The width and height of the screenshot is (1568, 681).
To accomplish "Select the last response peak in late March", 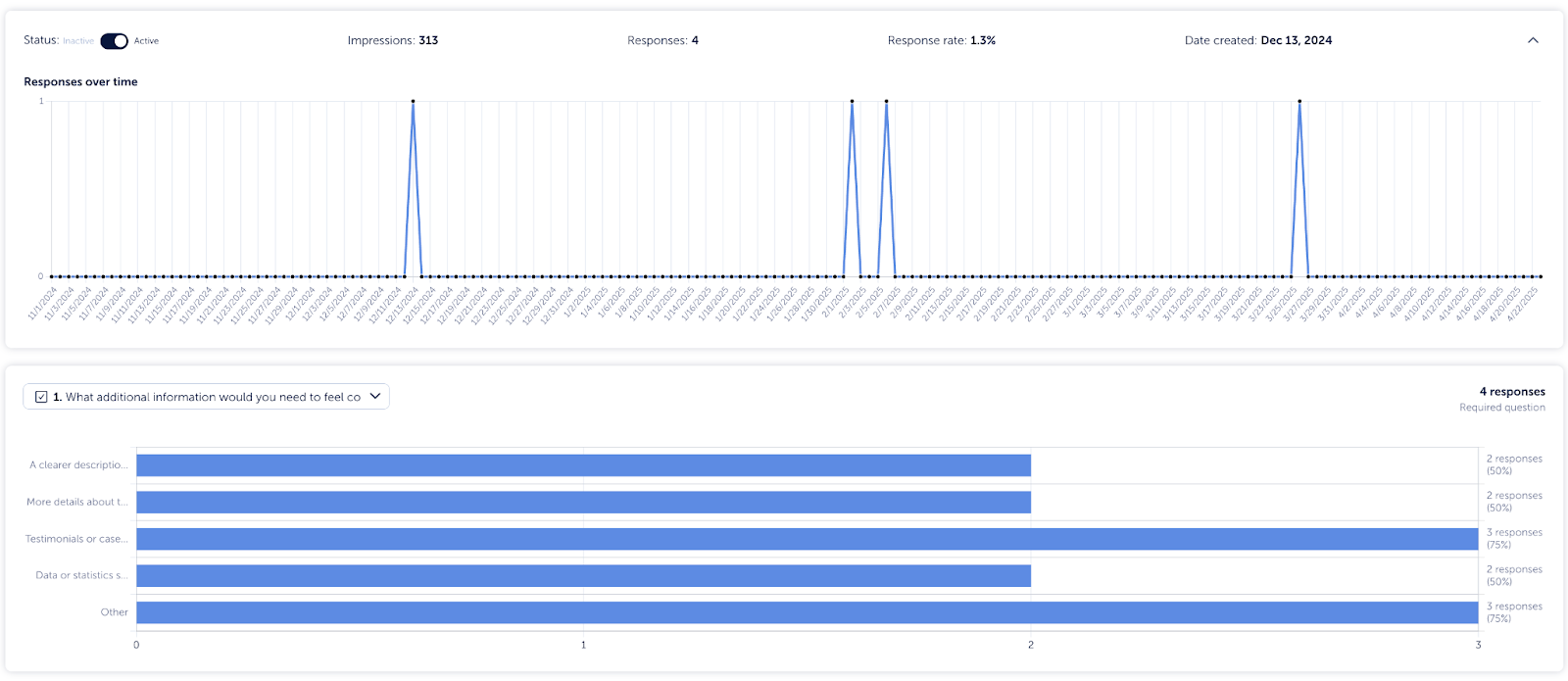I will click(1299, 101).
